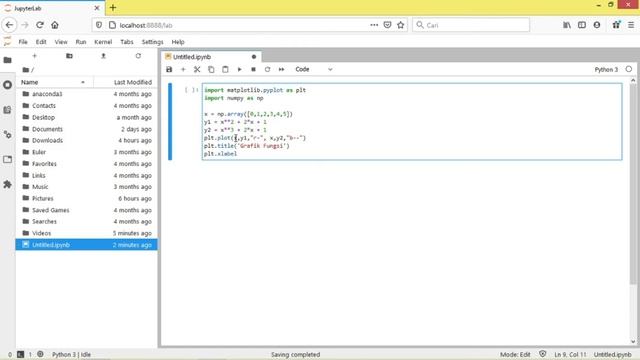Open the browser page actions ellipsis
This screenshot has width=640, height=360.
374,25
